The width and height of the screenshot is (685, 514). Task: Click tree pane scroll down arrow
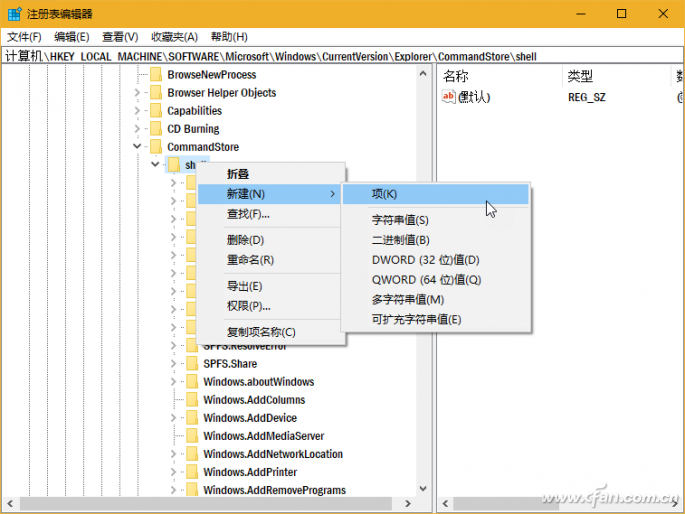pos(423,488)
